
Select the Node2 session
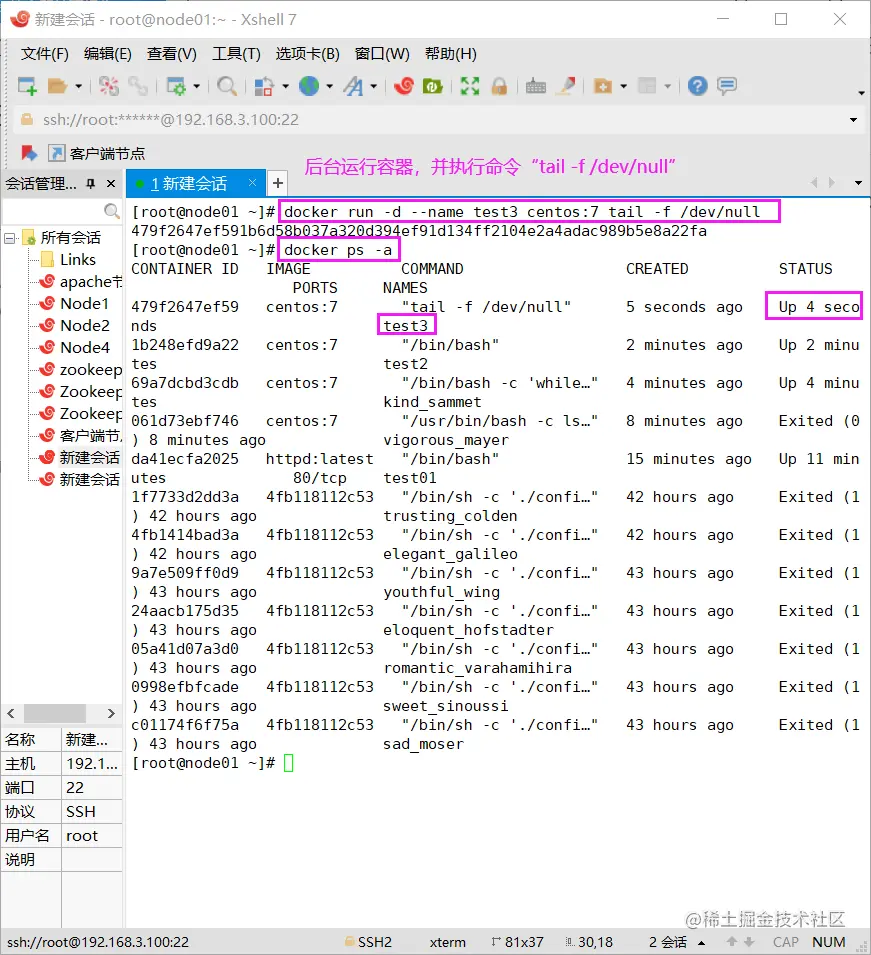coord(74,325)
